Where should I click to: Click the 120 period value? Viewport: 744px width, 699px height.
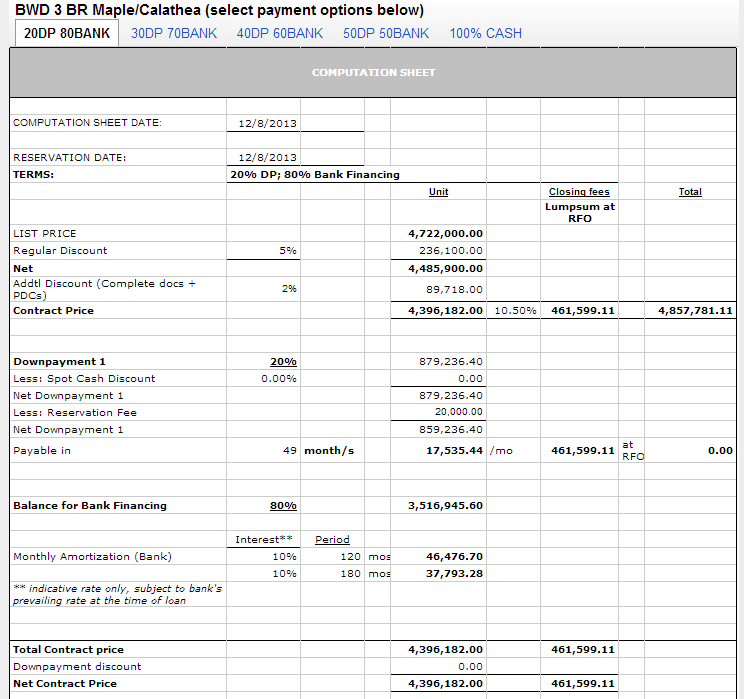[x=351, y=557]
